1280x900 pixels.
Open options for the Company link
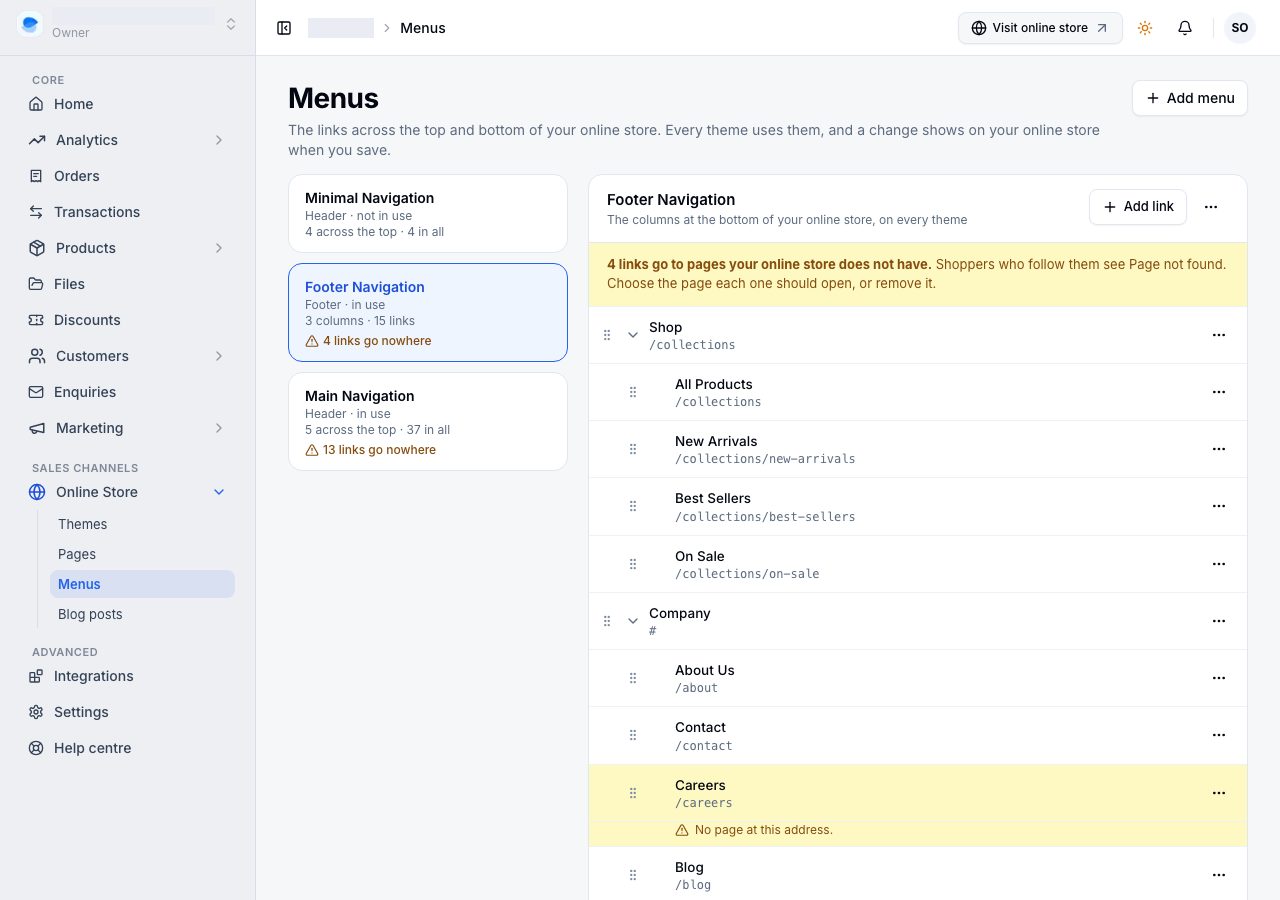point(1219,621)
